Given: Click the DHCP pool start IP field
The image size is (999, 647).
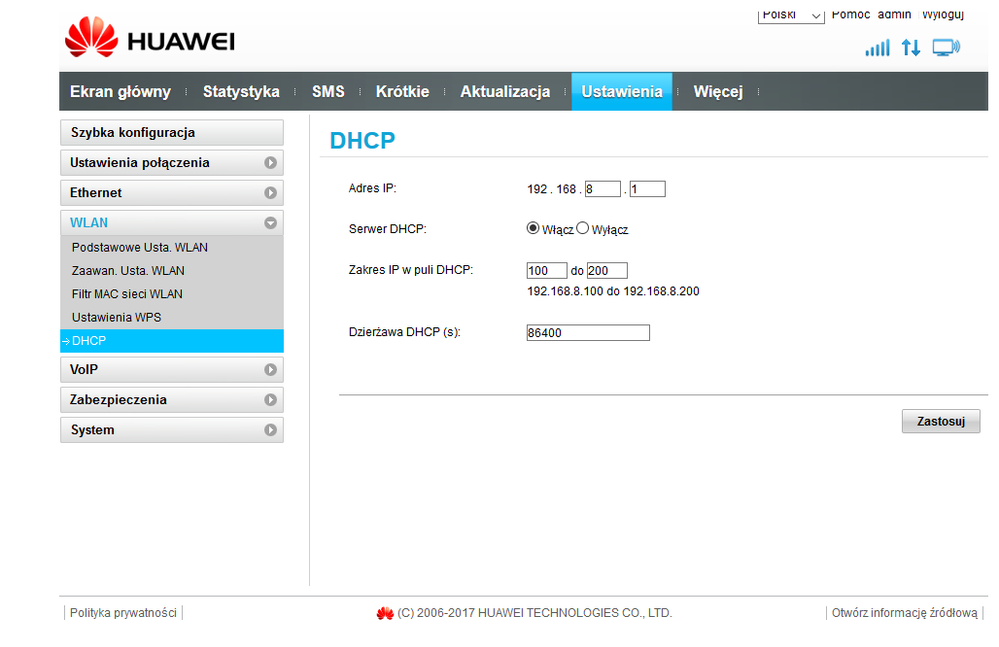Looking at the screenshot, I should click(546, 271).
